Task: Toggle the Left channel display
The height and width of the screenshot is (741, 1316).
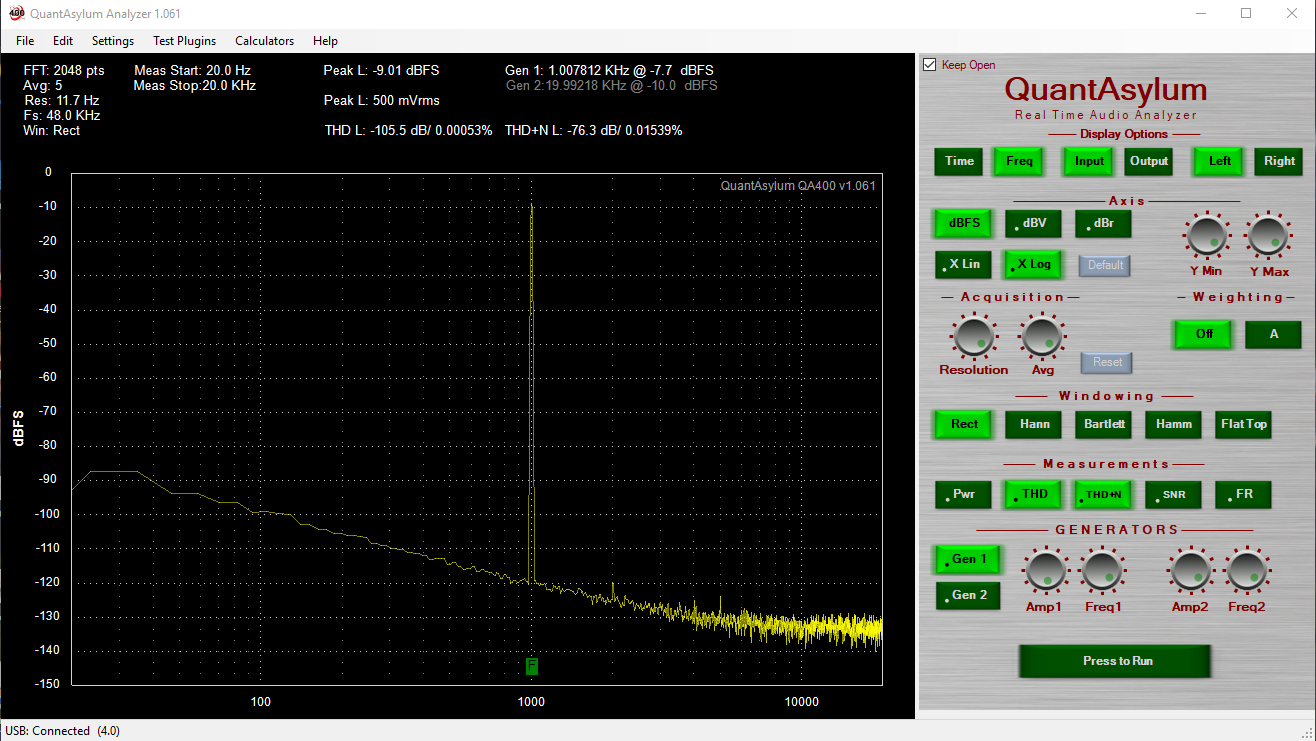Action: click(1220, 161)
